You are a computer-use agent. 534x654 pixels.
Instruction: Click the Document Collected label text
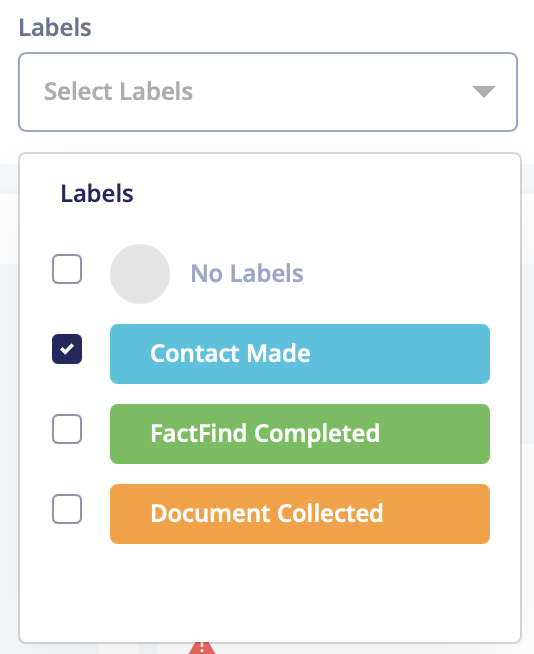[267, 513]
